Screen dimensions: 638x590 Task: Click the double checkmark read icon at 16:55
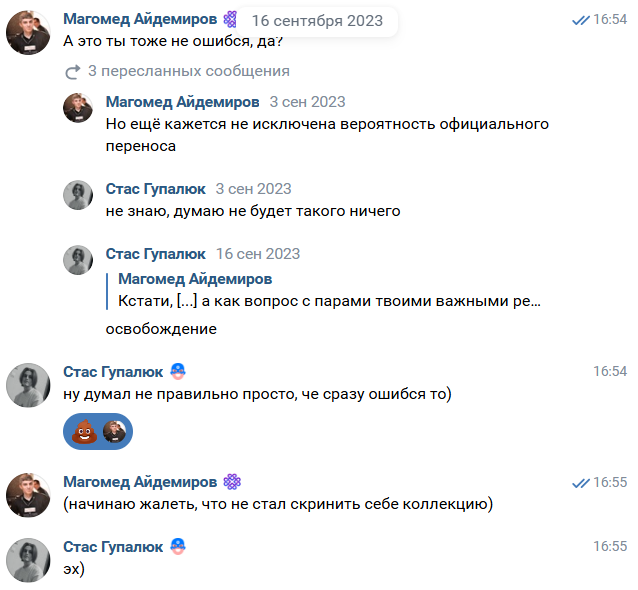tap(581, 483)
